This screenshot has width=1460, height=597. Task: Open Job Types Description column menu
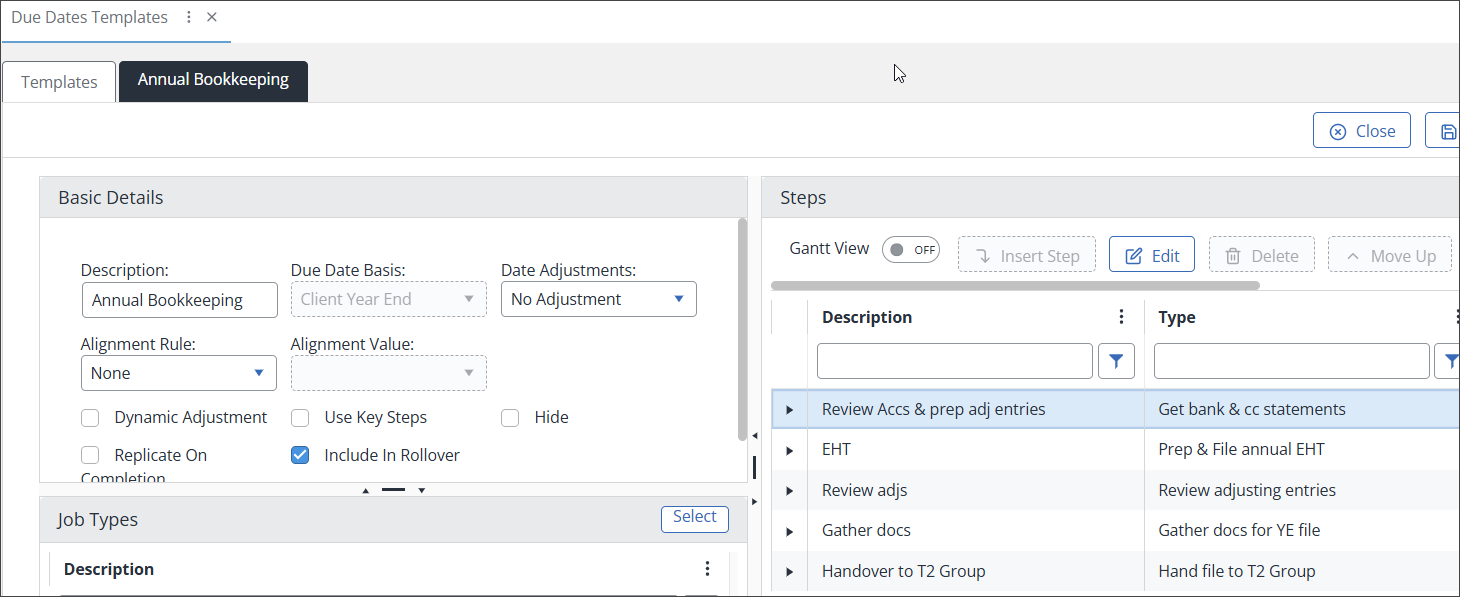pos(707,569)
